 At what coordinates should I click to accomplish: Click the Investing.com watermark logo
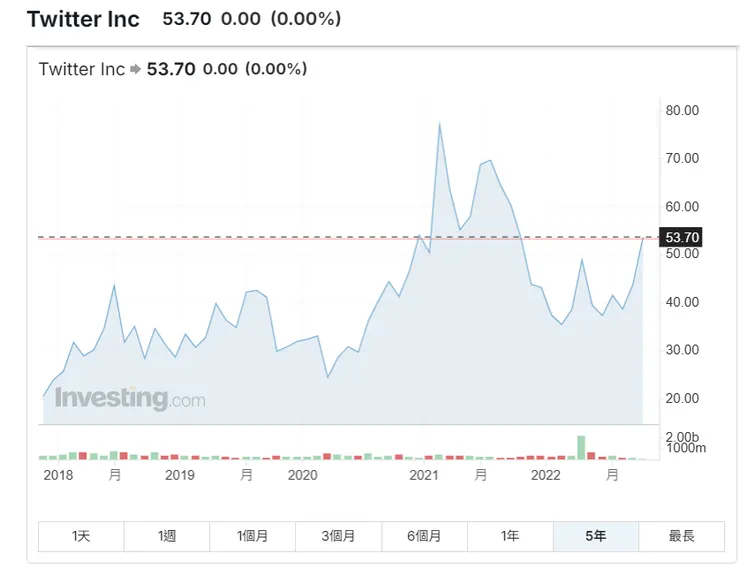[x=130, y=398]
